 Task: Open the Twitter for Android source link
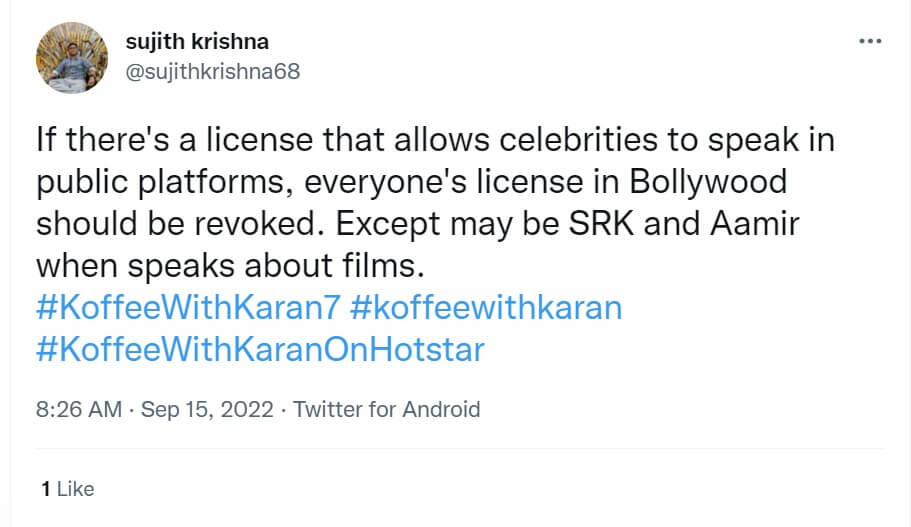pyautogui.click(x=388, y=409)
